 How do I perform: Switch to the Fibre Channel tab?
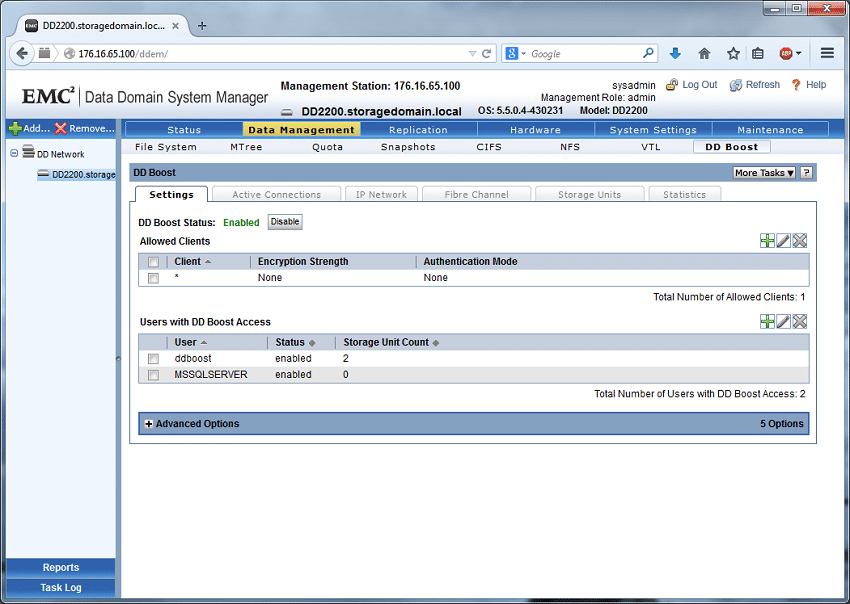click(x=476, y=194)
